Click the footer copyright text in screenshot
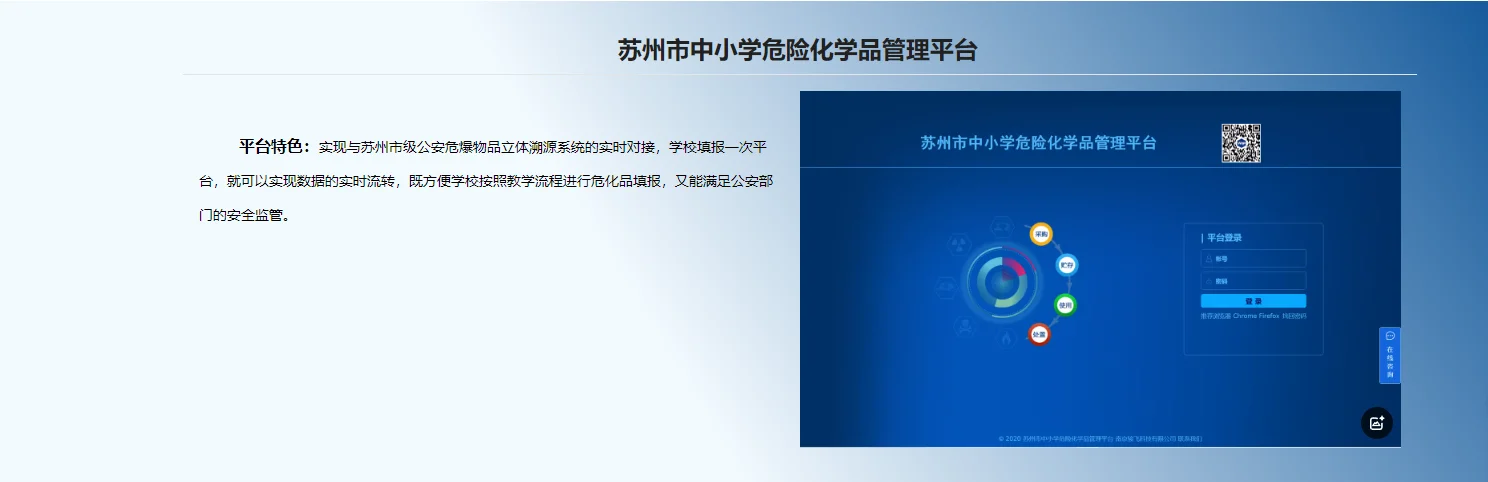Screen dimensions: 1488x482 [x=1100, y=438]
